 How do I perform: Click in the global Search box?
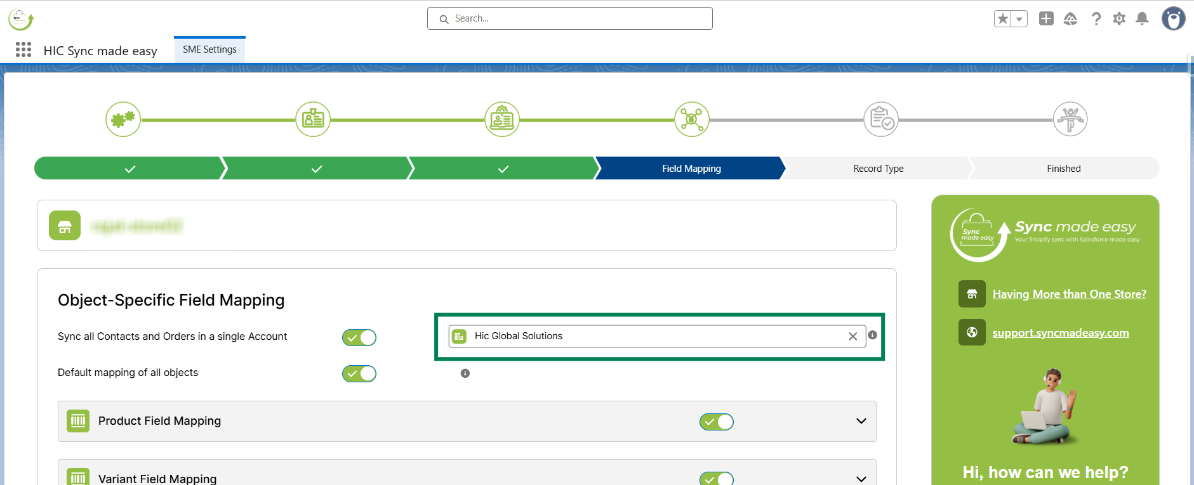click(x=570, y=18)
